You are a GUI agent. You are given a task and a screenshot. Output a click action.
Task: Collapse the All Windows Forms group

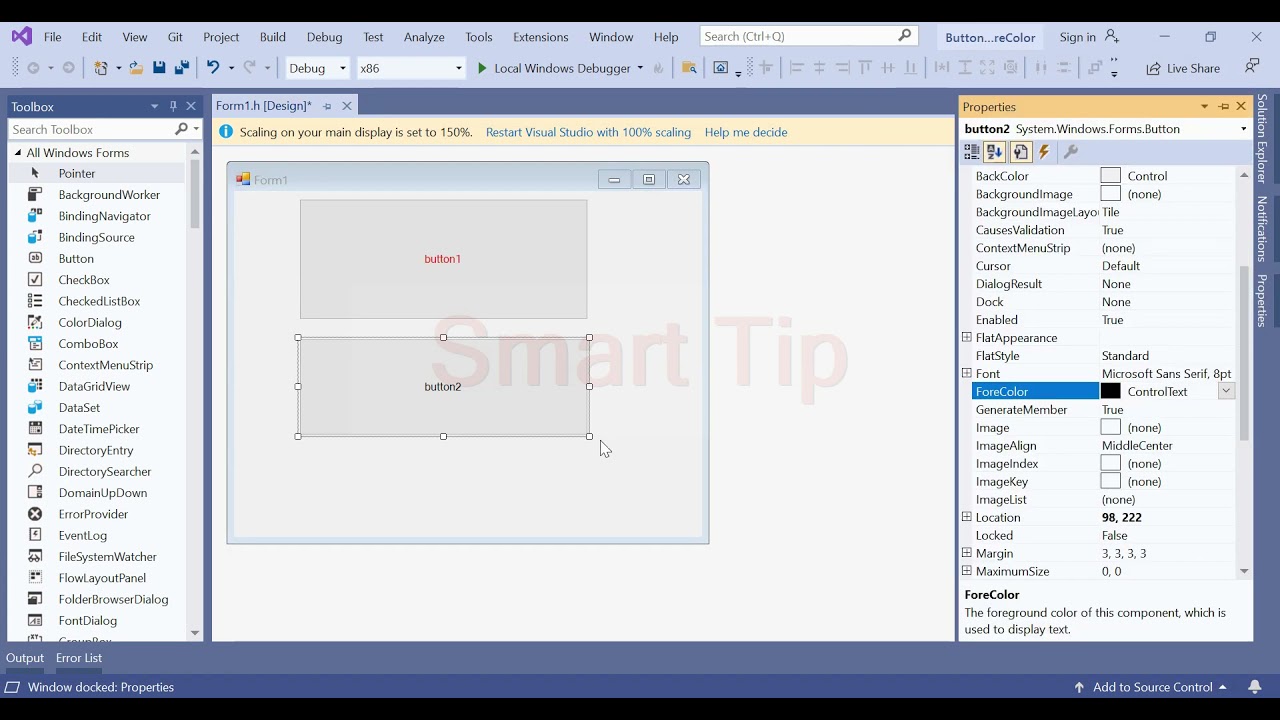17,153
